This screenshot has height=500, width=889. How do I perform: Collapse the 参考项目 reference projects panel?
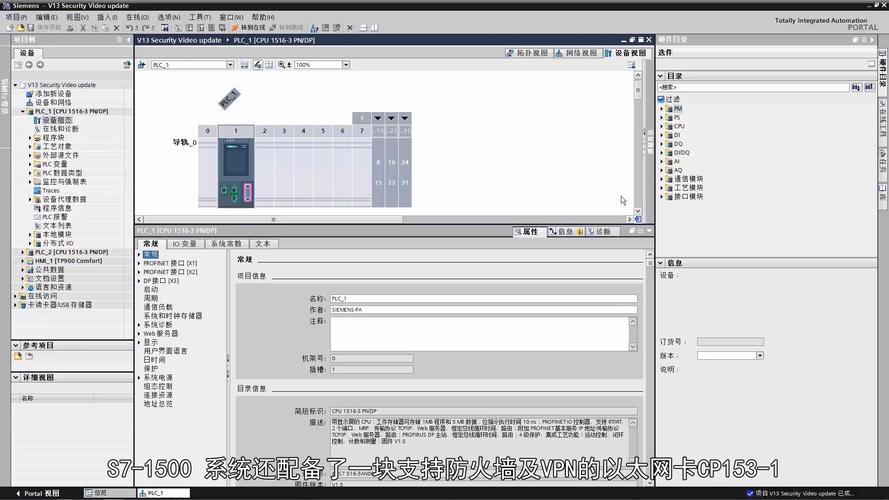pyautogui.click(x=16, y=345)
